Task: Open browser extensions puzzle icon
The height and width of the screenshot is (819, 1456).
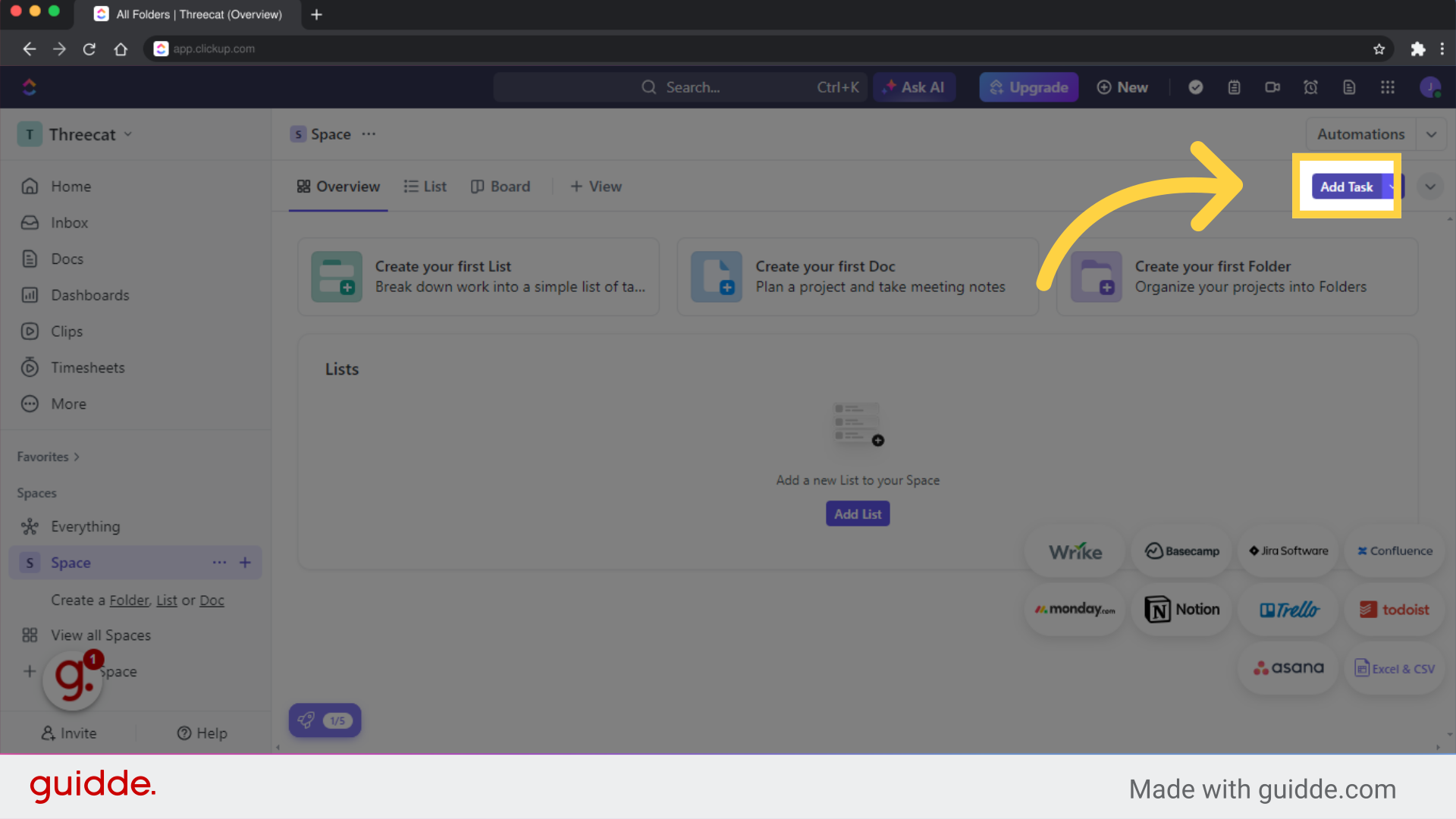Action: [x=1417, y=49]
